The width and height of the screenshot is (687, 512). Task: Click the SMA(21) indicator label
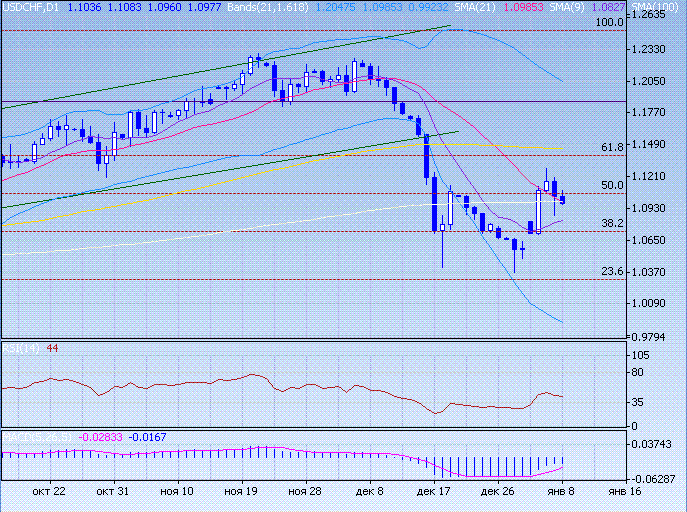tap(499, 7)
